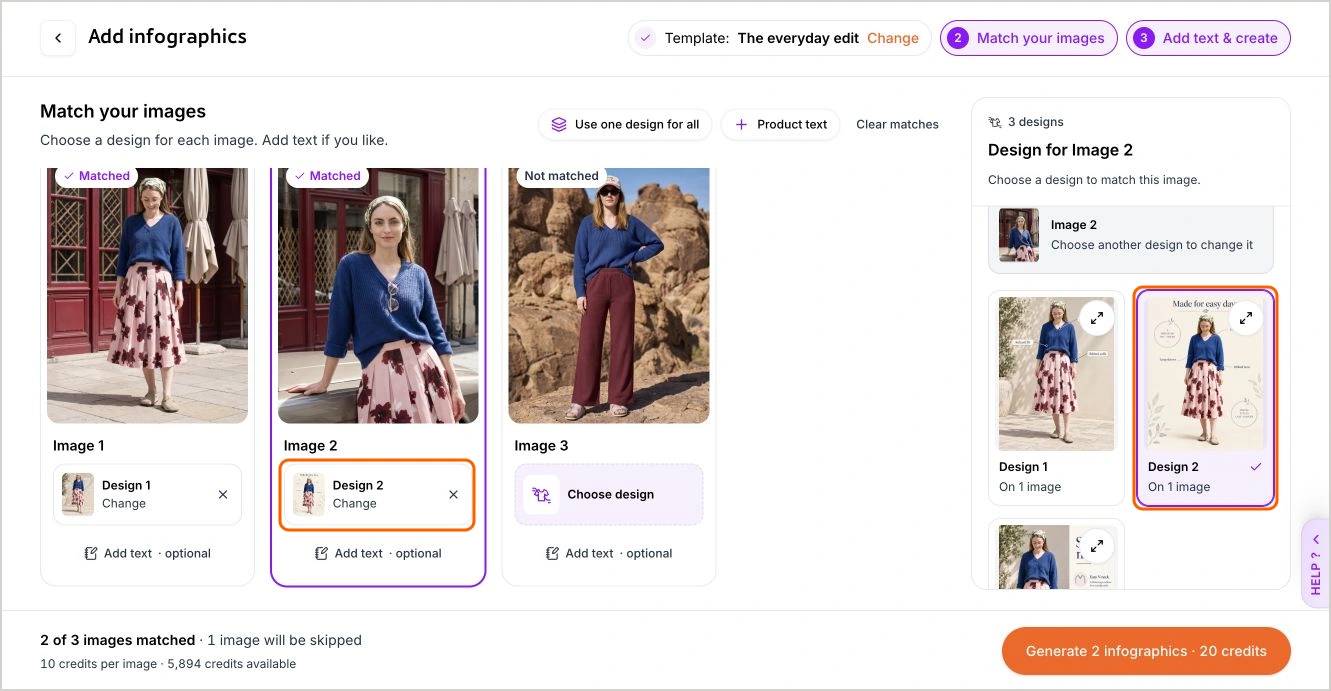Select the Image 2 photo
The image size is (1331, 691).
click(x=378, y=295)
